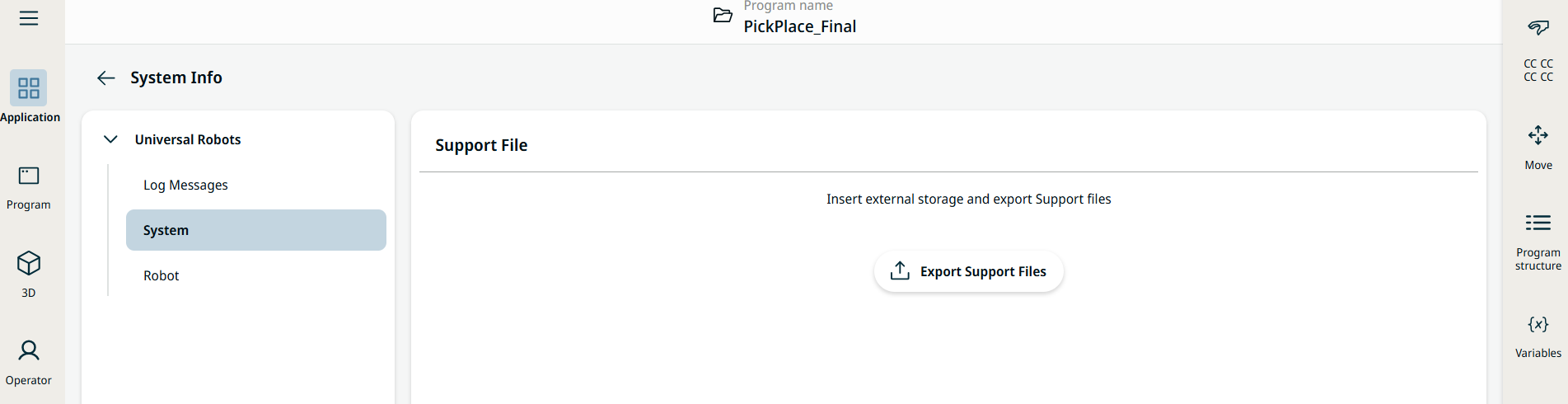Collapse the Universal Robots tree chevron
This screenshot has height=404, width=1568.
pyautogui.click(x=110, y=139)
